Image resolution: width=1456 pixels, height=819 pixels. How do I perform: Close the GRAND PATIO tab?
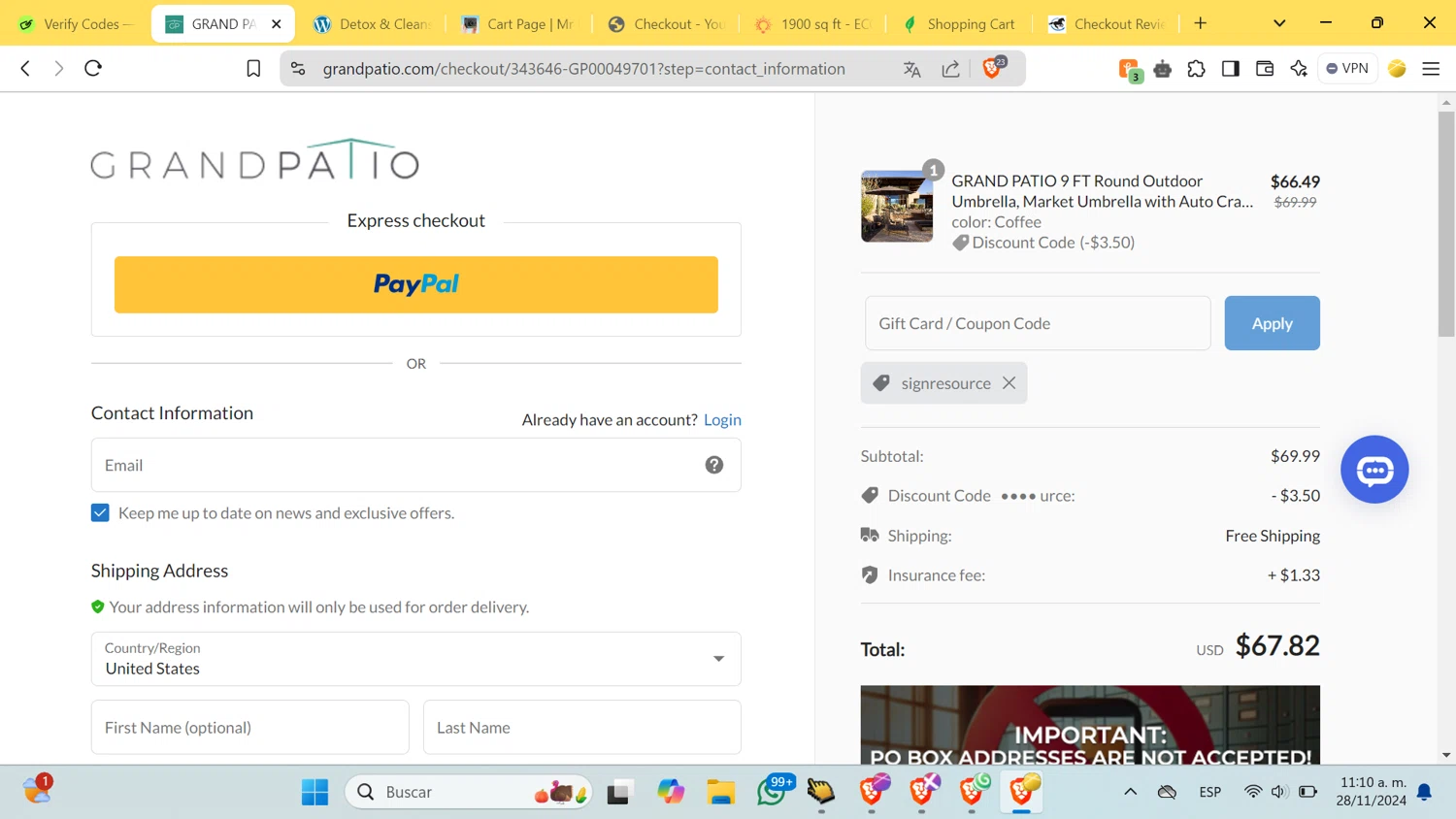tap(276, 24)
